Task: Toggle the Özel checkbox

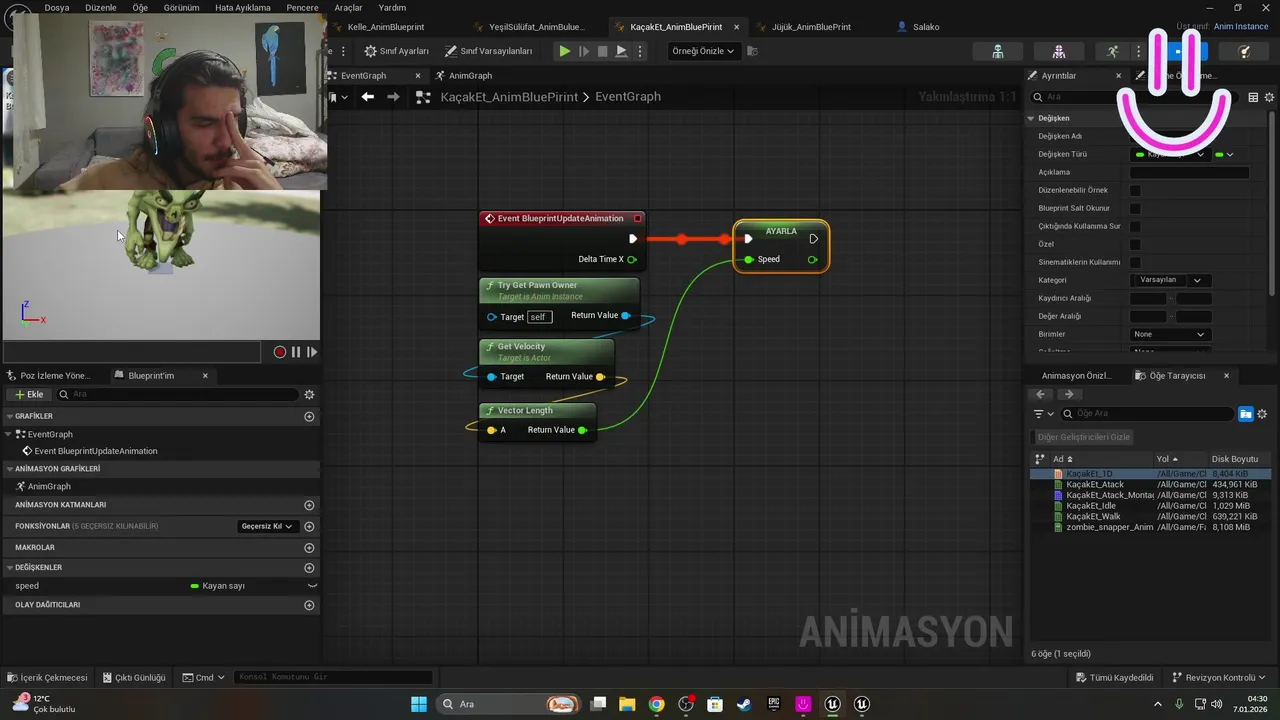Action: point(1135,244)
